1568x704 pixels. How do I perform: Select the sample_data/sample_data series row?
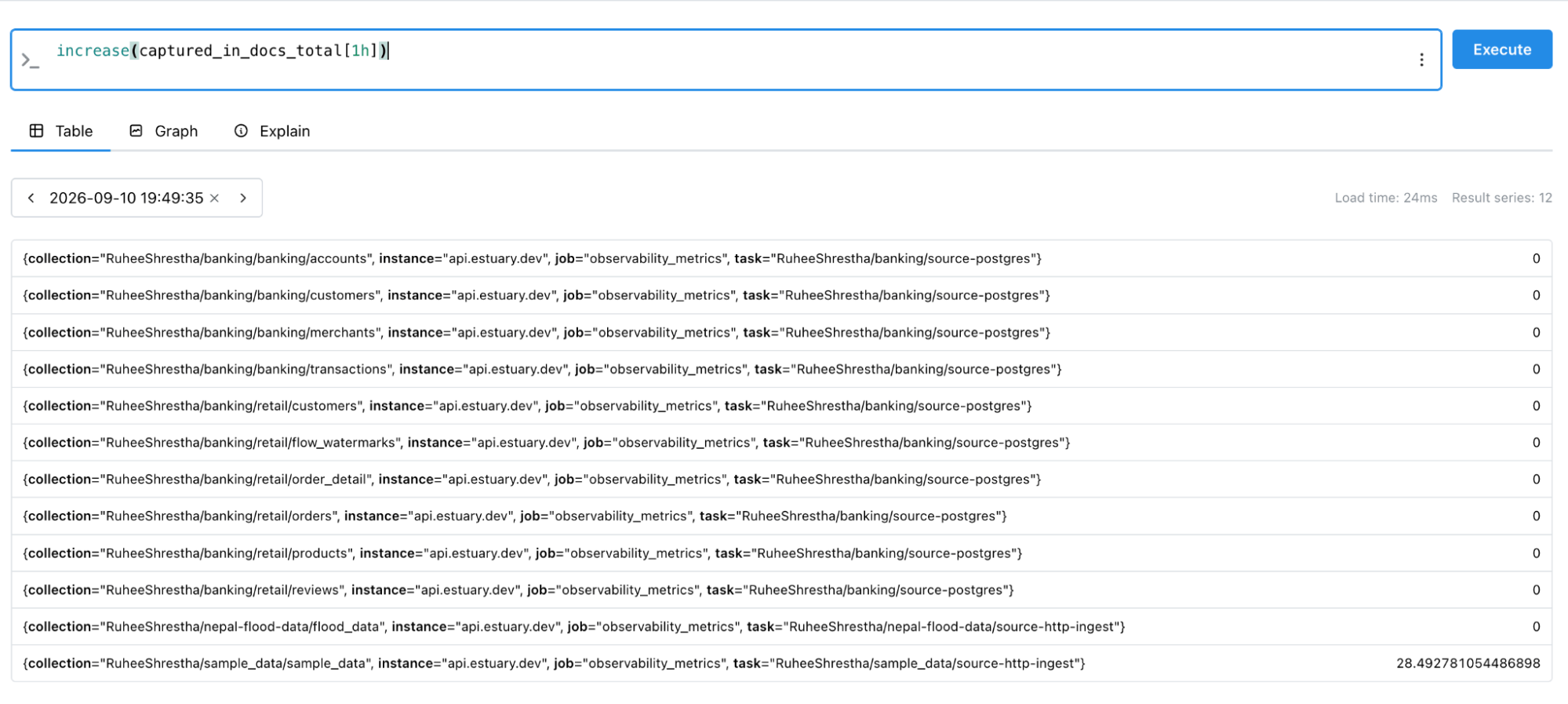781,663
